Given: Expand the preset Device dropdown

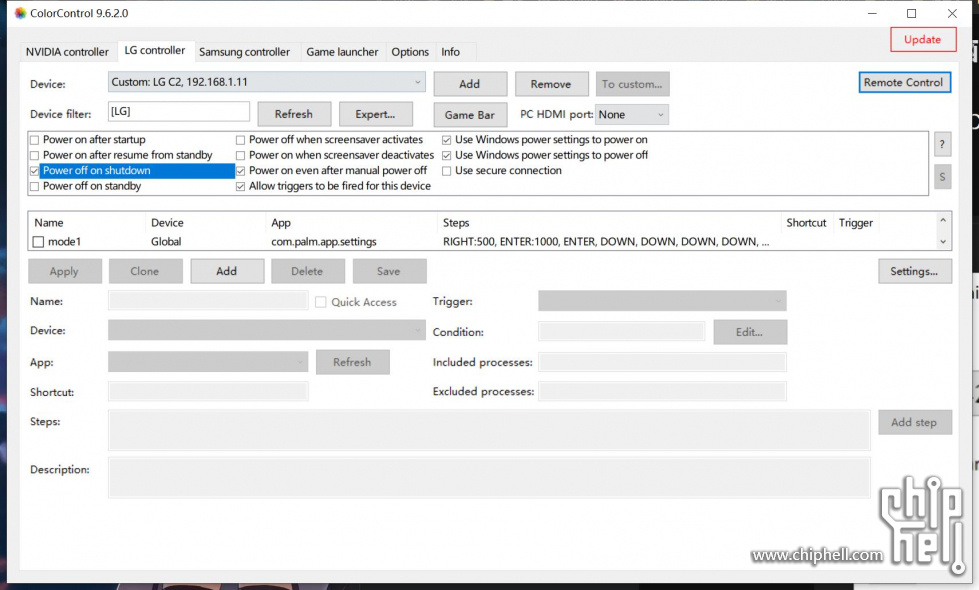Looking at the screenshot, I should point(267,330).
